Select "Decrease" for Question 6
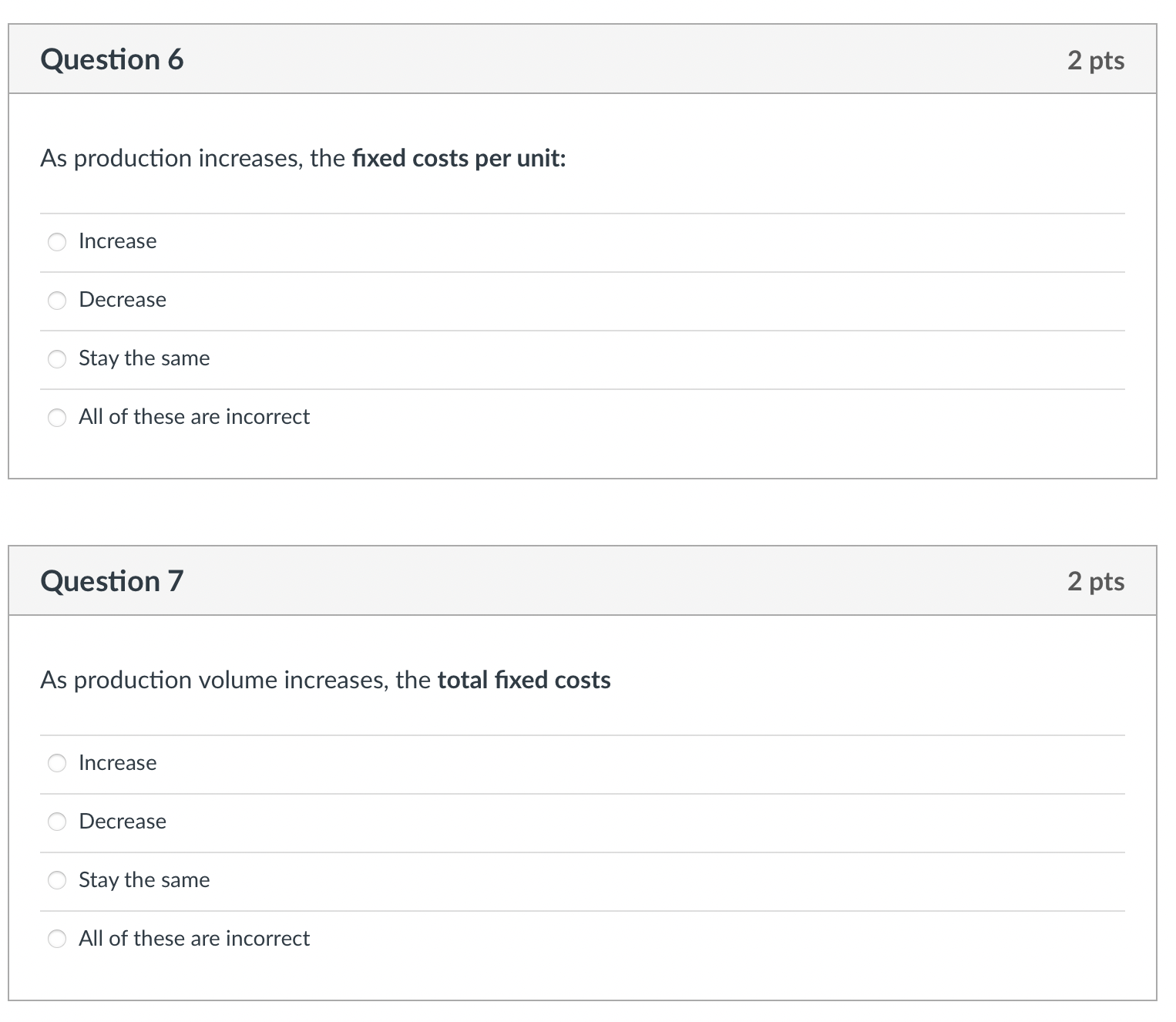Screen dimensions: 1176x1022 (x=56, y=300)
